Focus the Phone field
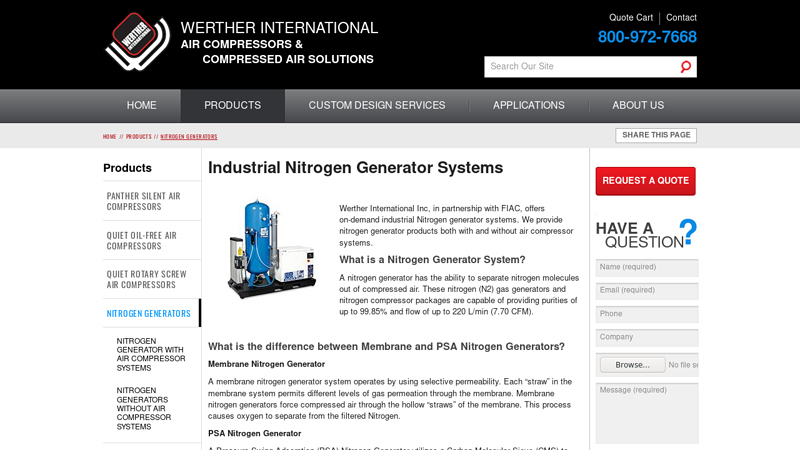800x450 pixels. pyautogui.click(x=647, y=314)
